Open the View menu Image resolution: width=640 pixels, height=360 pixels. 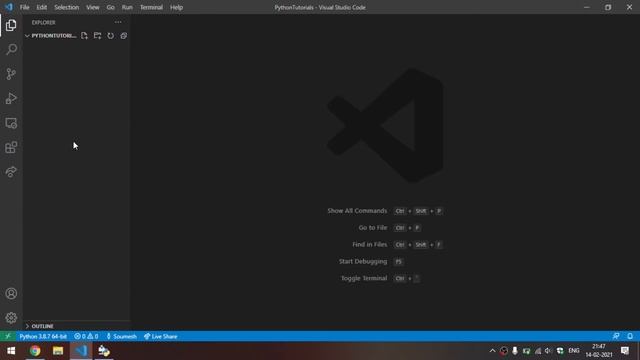point(93,7)
